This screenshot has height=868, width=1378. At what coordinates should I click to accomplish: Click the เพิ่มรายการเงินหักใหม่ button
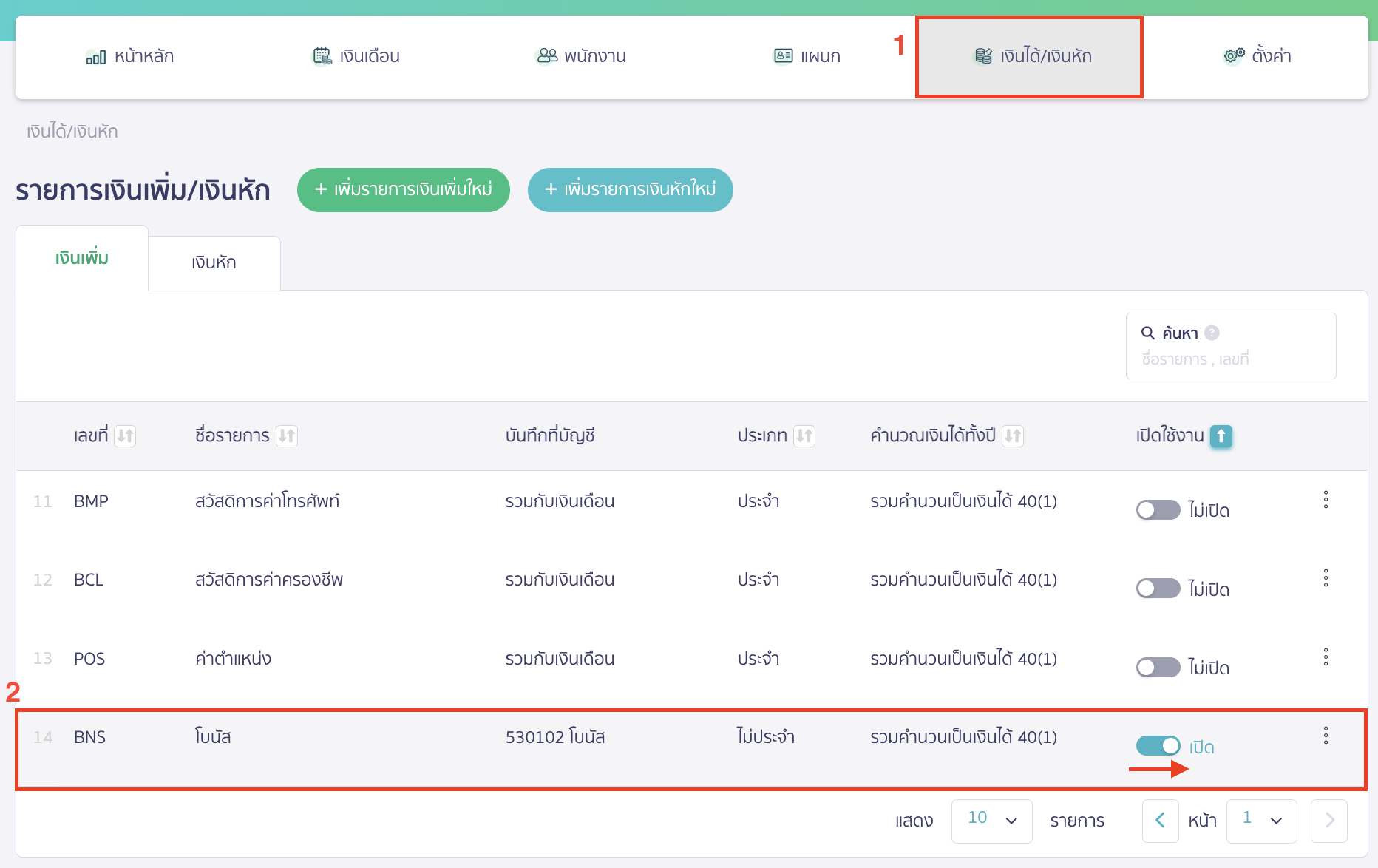tap(630, 190)
